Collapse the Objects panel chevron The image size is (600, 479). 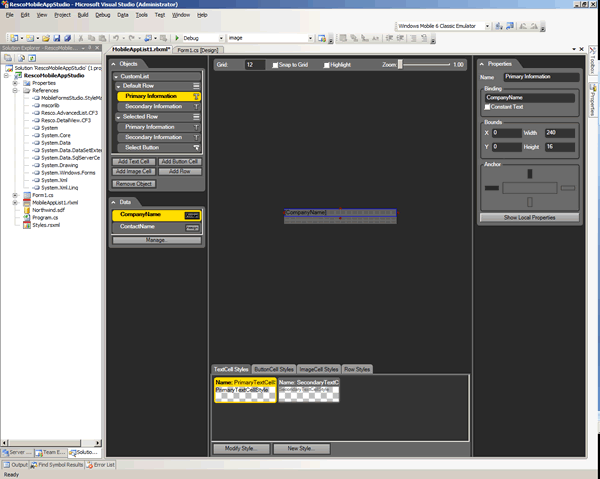pyautogui.click(x=114, y=64)
